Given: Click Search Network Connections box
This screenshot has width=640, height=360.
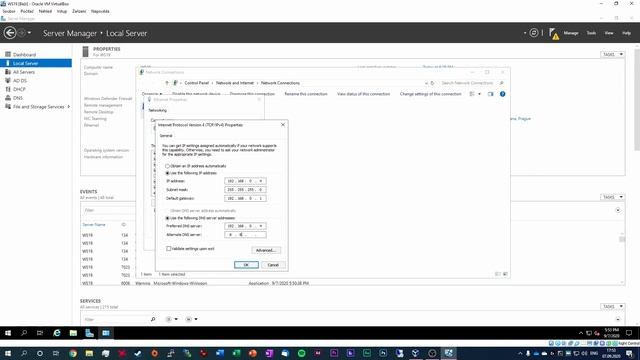Looking at the screenshot, I should pos(472,83).
